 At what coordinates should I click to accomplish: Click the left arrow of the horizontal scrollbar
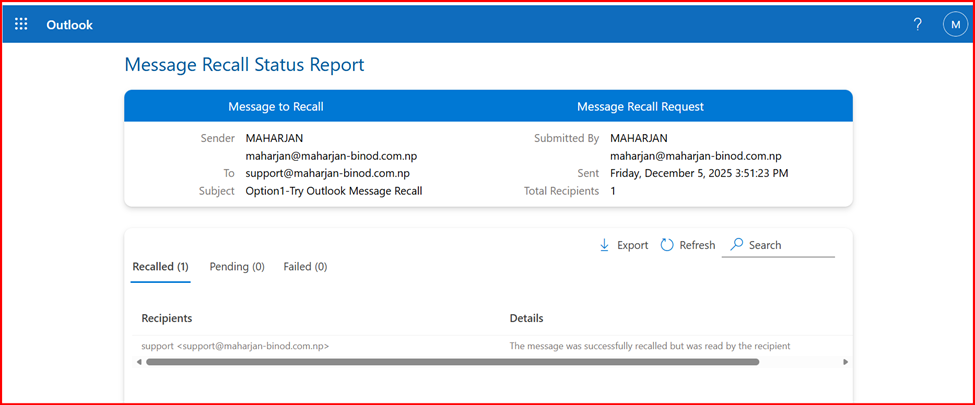[138, 362]
